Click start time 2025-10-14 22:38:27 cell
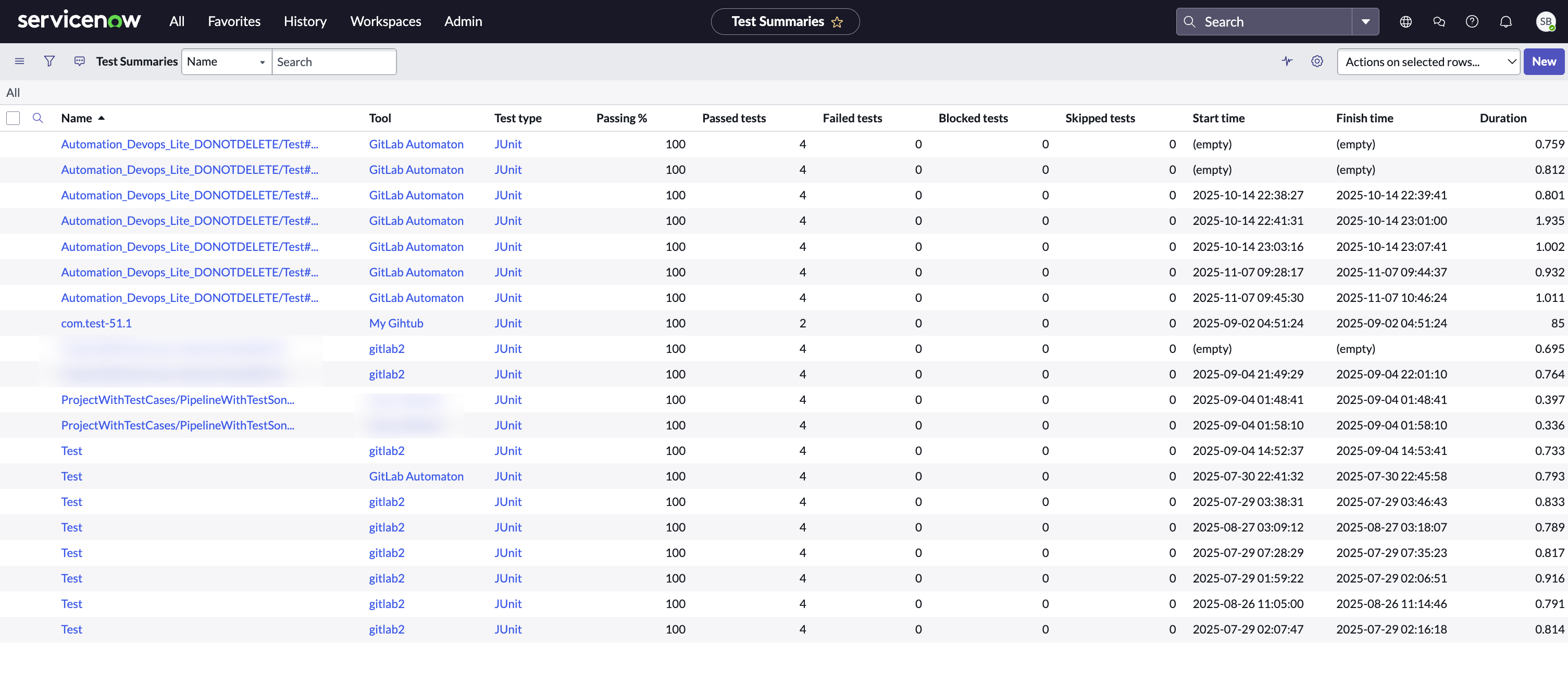This screenshot has width=1568, height=683. click(1248, 195)
